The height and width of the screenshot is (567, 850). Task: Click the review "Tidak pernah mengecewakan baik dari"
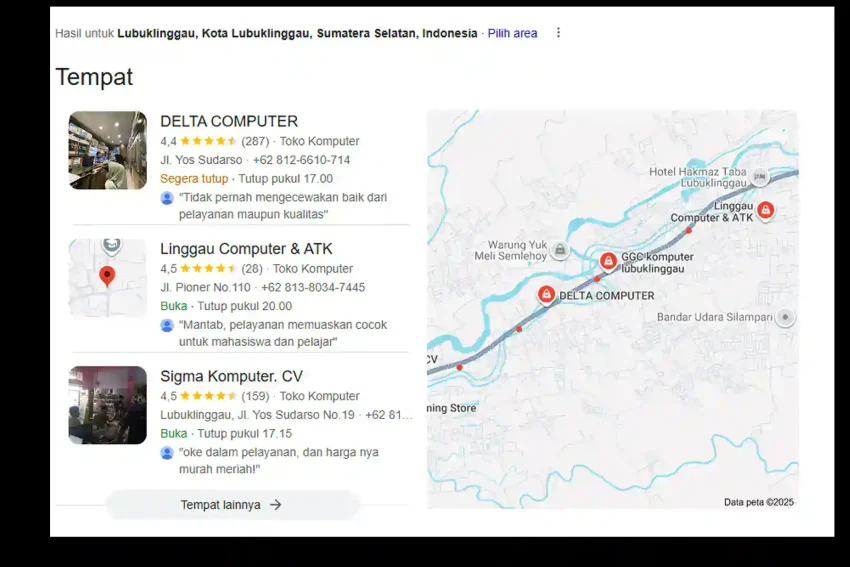pos(283,197)
